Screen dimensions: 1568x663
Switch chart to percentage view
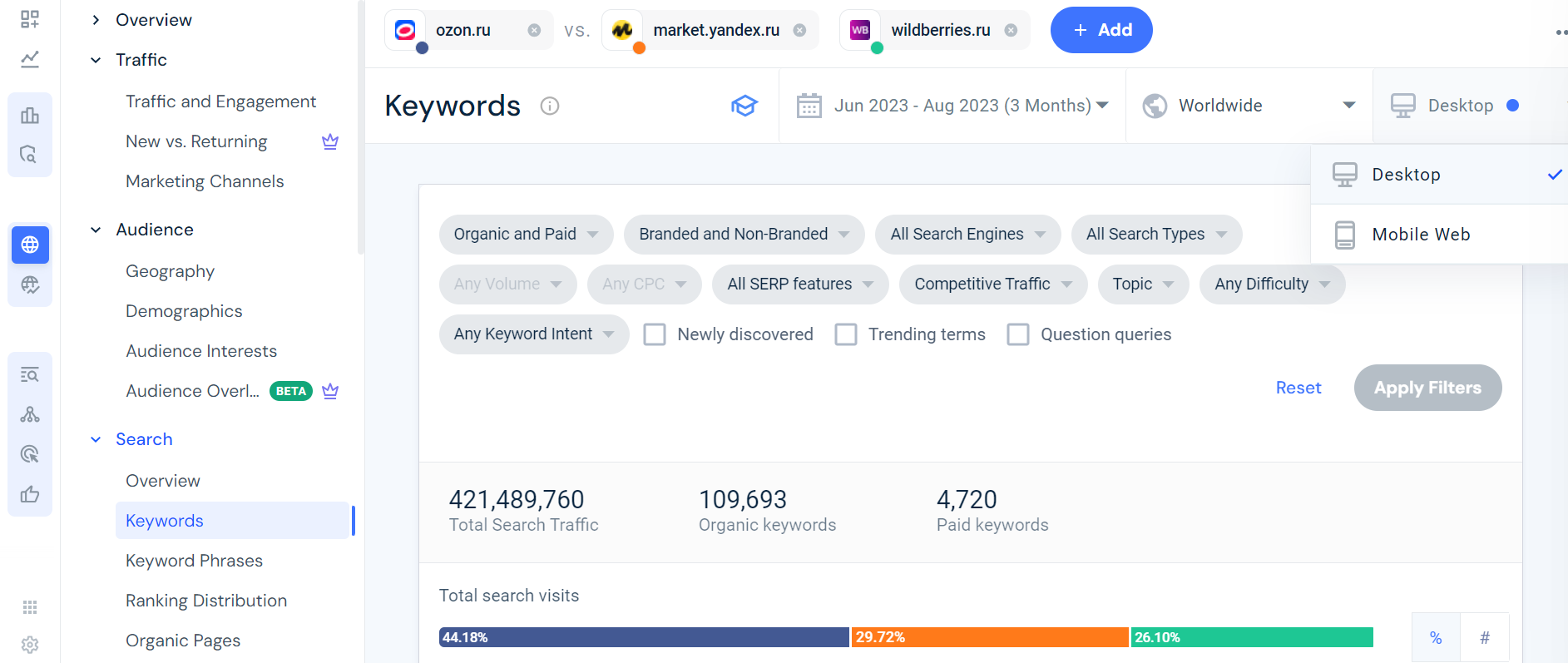coord(1436,638)
